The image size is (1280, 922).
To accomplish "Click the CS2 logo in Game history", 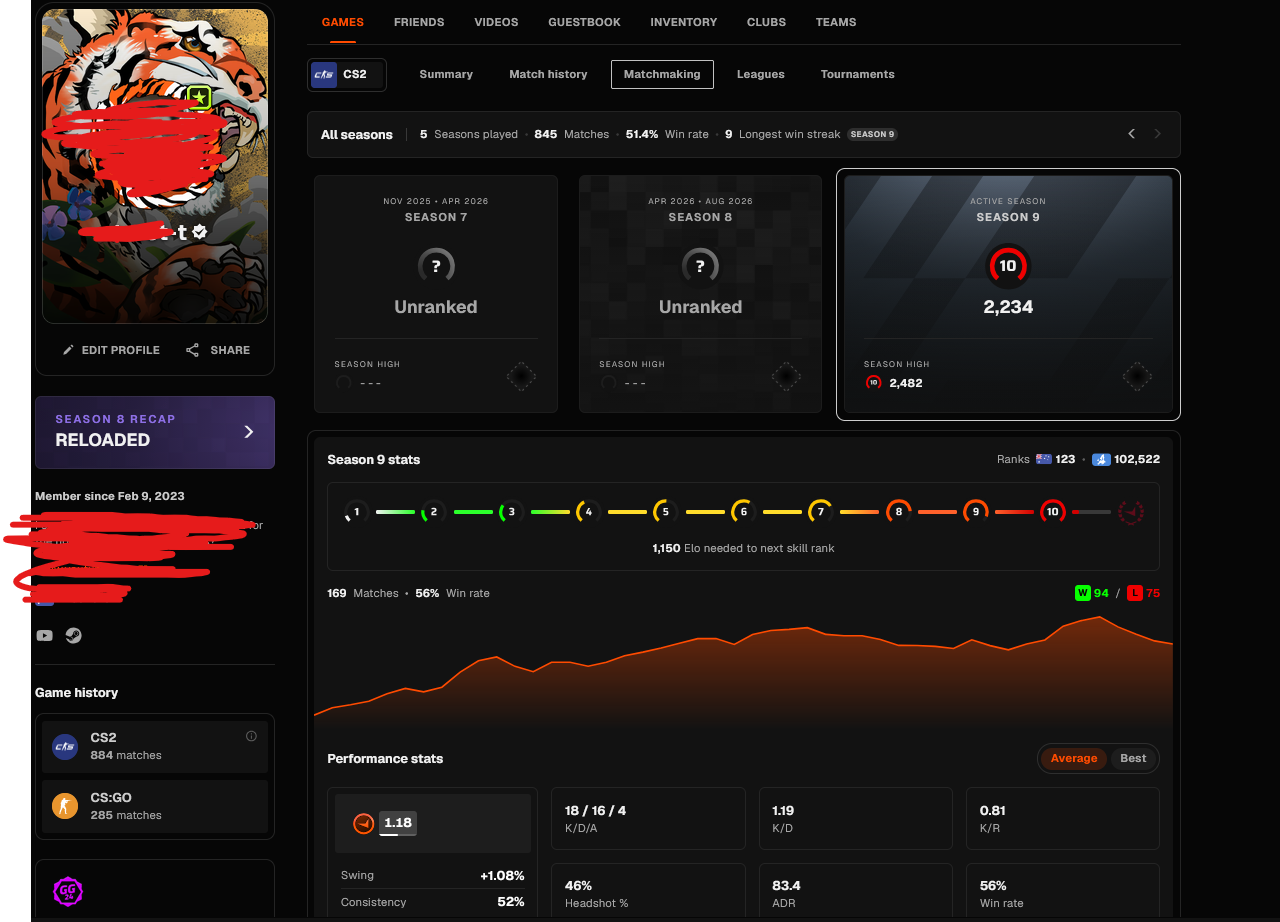I will [x=65, y=746].
